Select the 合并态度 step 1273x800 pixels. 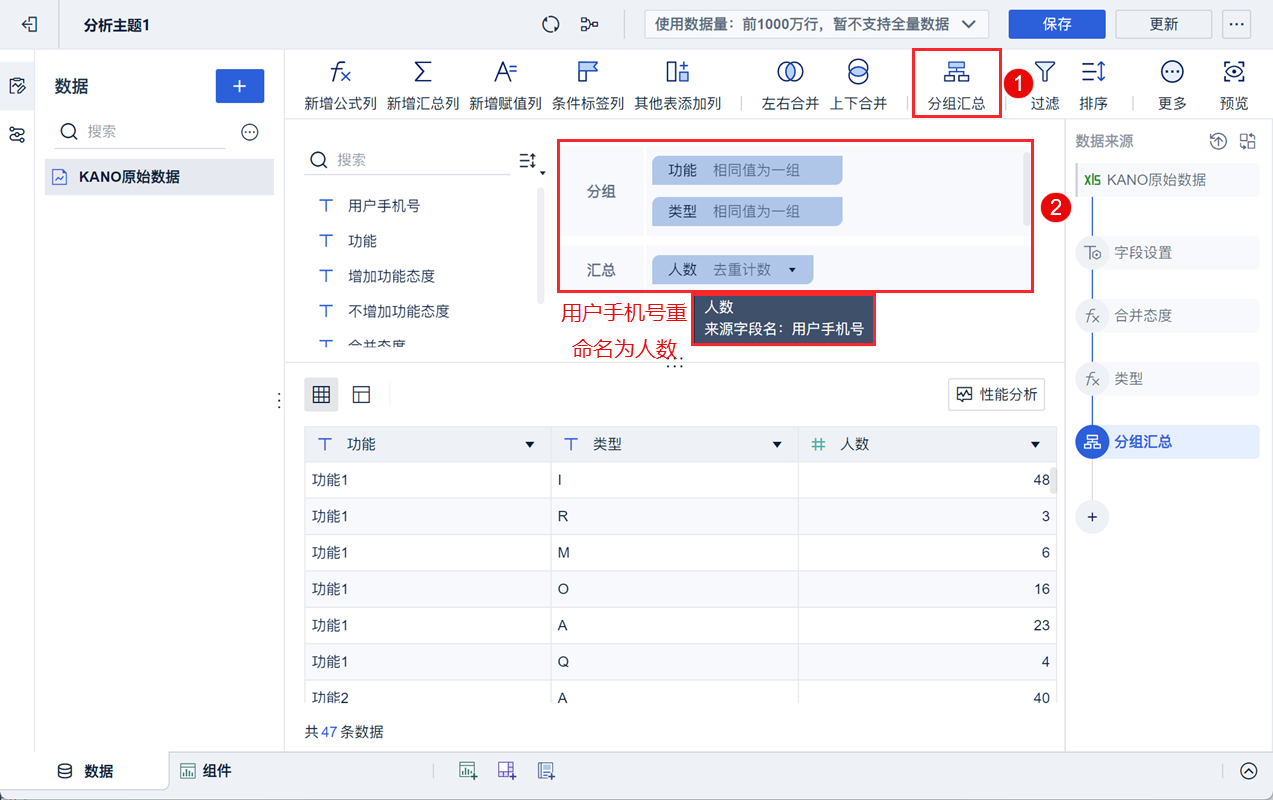pyautogui.click(x=1168, y=316)
